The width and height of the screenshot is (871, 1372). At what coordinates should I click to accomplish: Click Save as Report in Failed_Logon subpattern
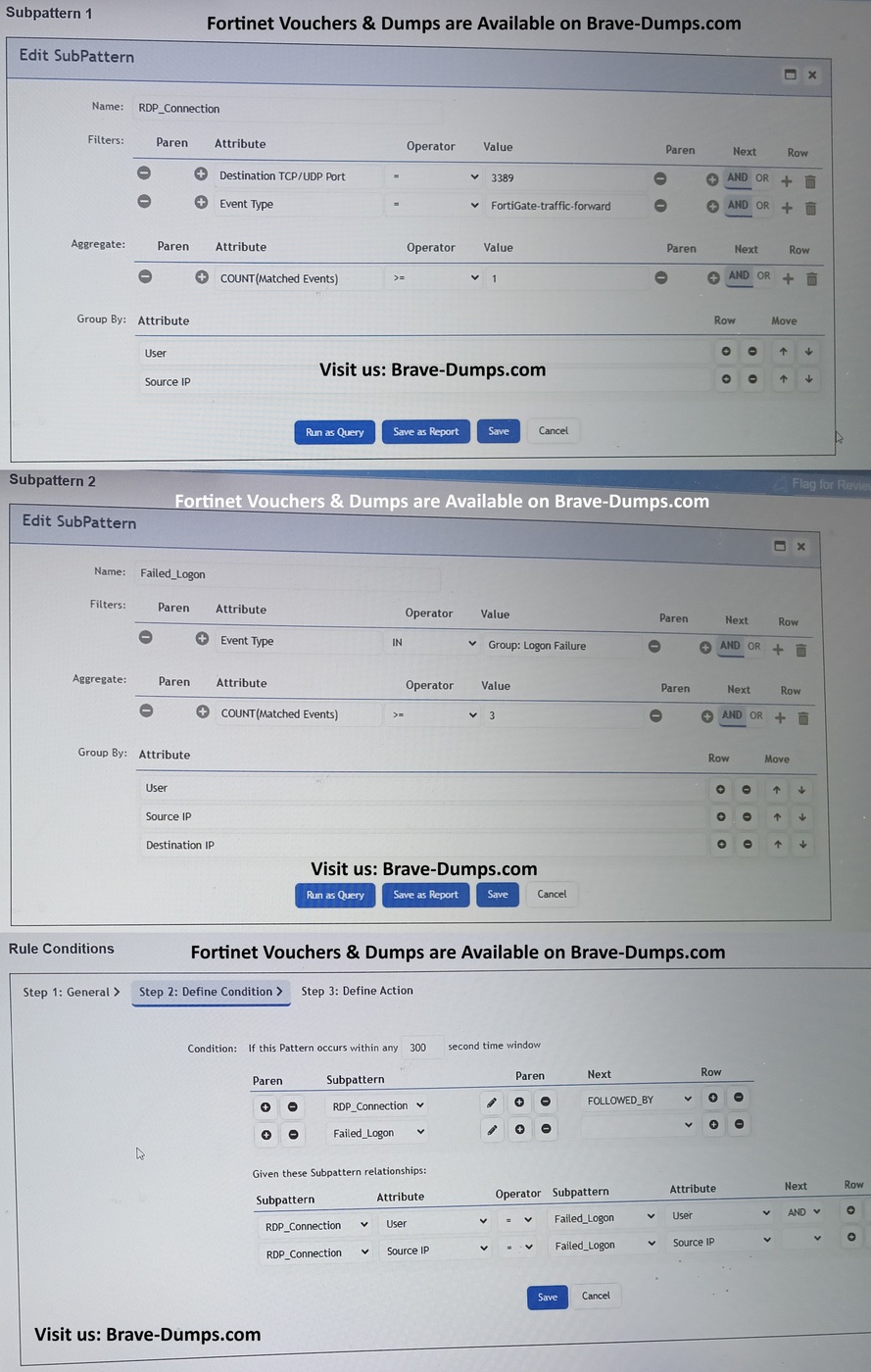425,895
